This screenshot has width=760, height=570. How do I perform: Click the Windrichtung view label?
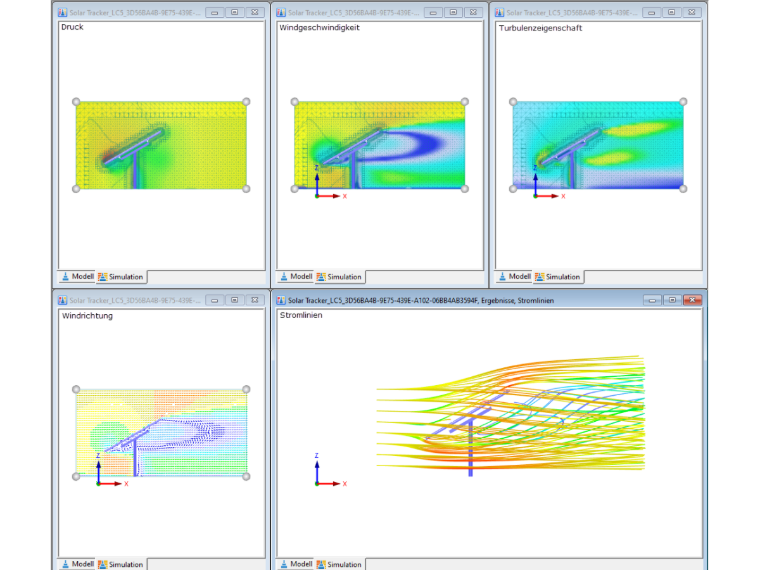tap(87, 316)
